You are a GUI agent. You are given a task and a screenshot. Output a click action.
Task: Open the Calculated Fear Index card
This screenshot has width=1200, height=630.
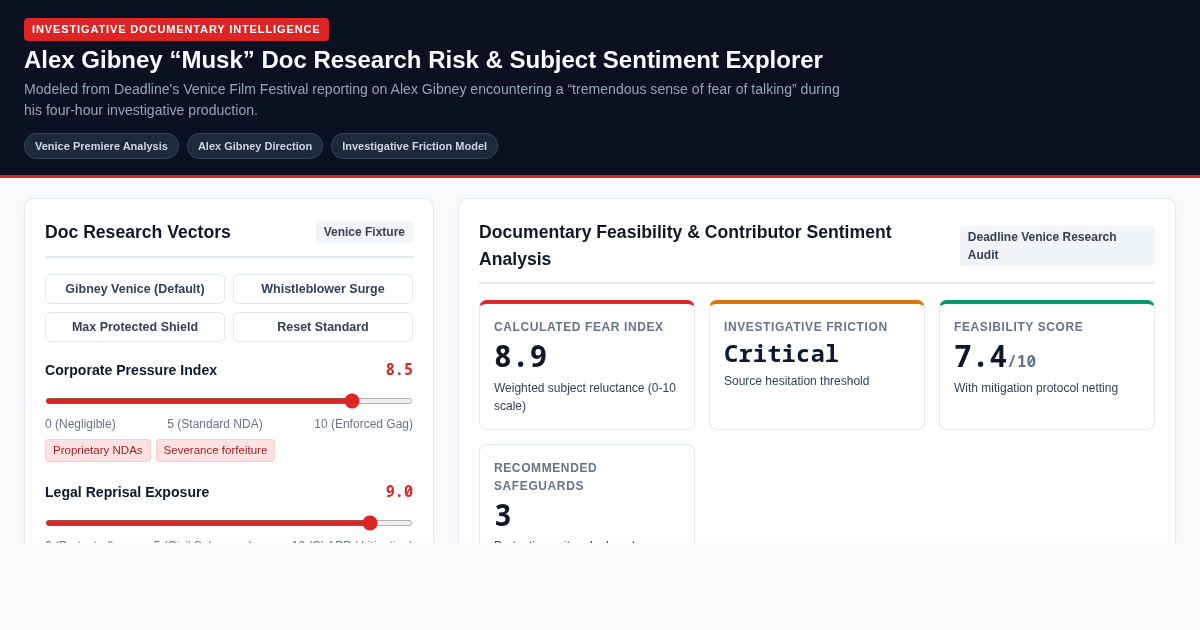click(x=587, y=365)
